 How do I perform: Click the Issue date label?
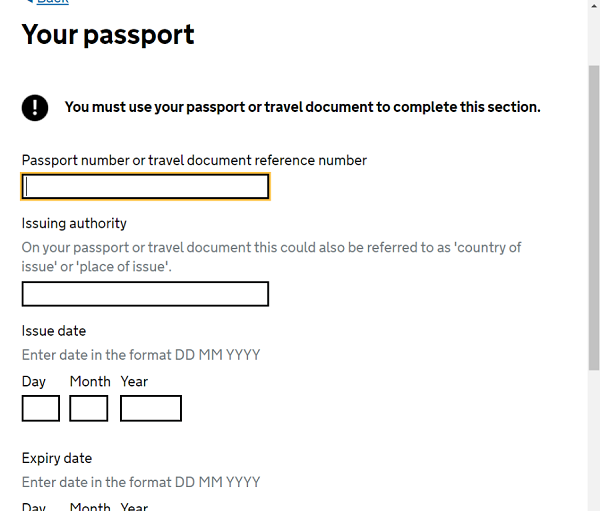click(x=54, y=331)
